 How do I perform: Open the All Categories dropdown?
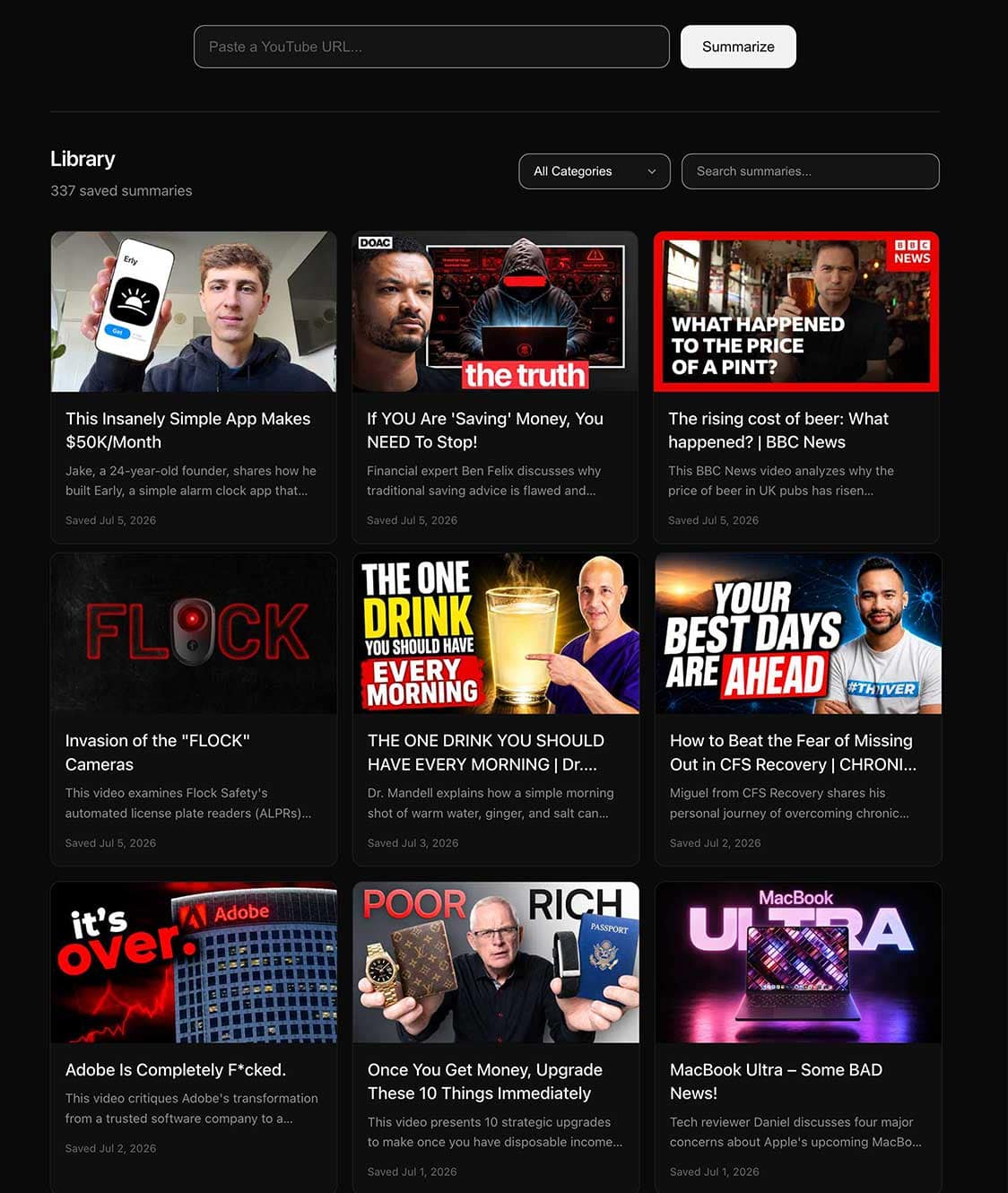pyautogui.click(x=595, y=171)
